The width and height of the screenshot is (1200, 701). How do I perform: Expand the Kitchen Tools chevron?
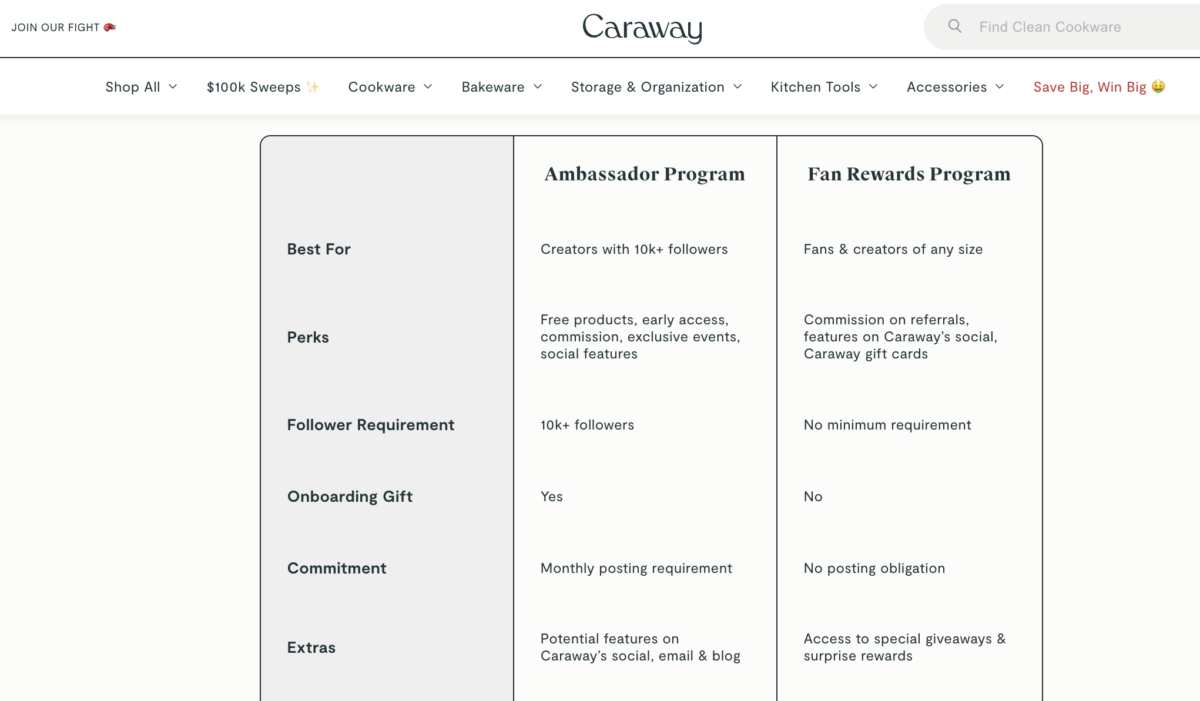(873, 87)
